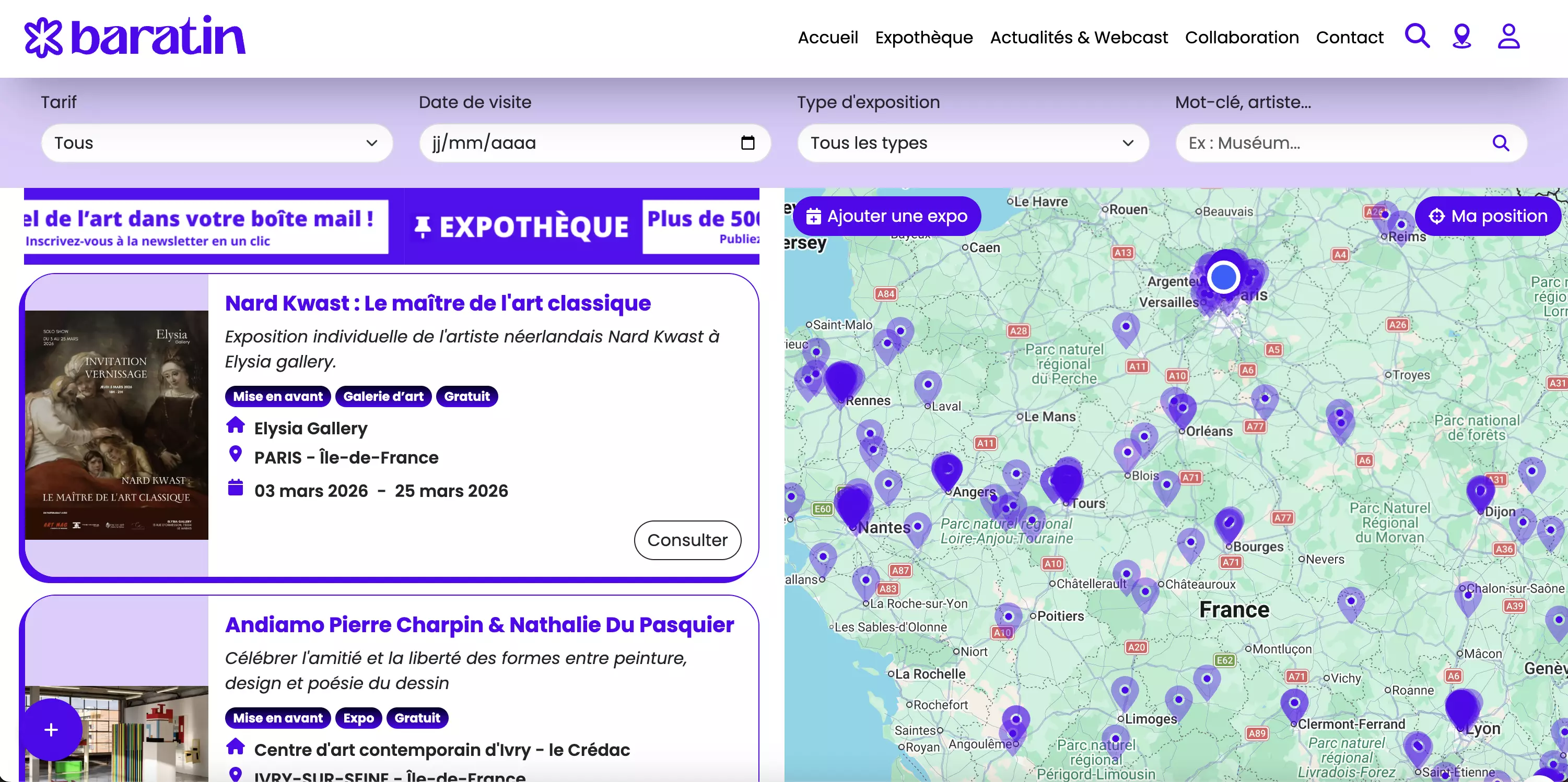Click the Nard Kwast exhibition poster thumbnail

click(x=116, y=425)
